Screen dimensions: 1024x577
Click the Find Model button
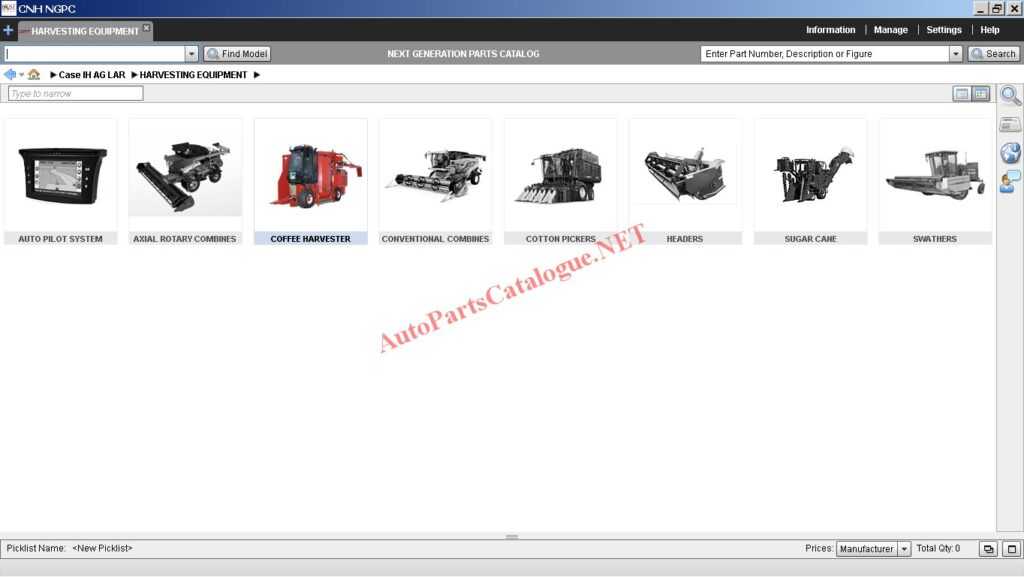pos(237,54)
